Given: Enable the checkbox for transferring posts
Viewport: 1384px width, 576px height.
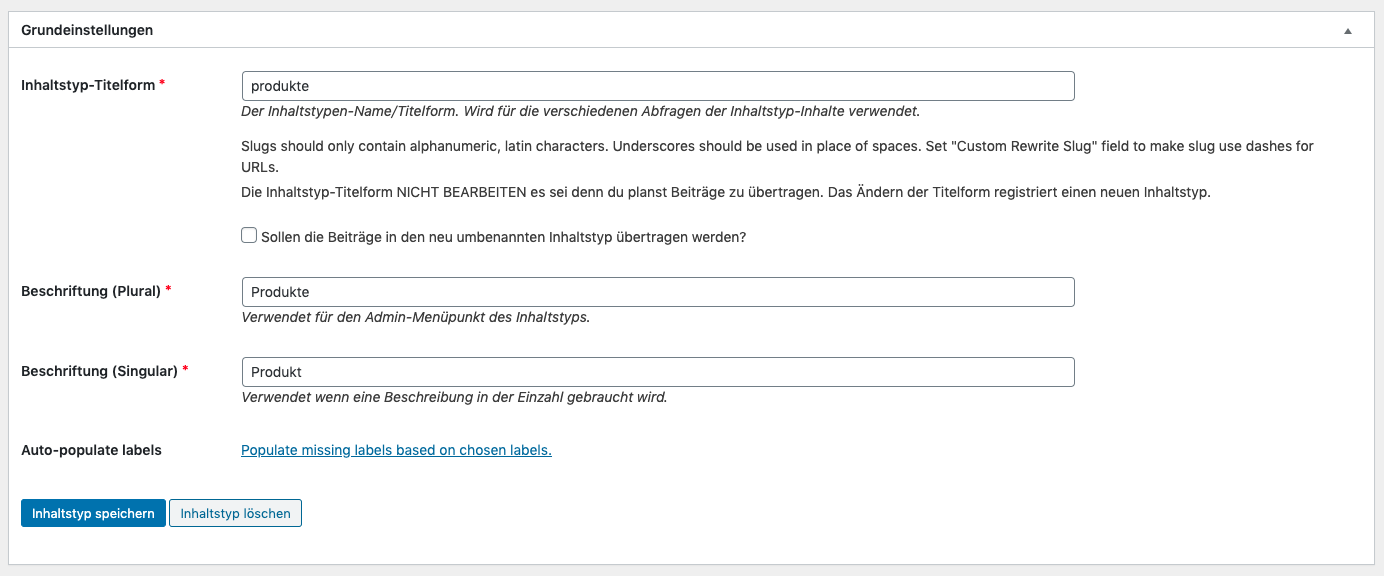Looking at the screenshot, I should (249, 236).
